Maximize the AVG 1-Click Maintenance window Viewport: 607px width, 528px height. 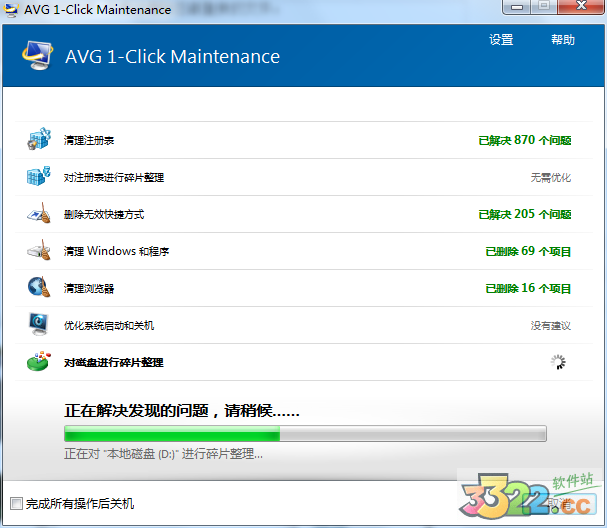click(544, 6)
